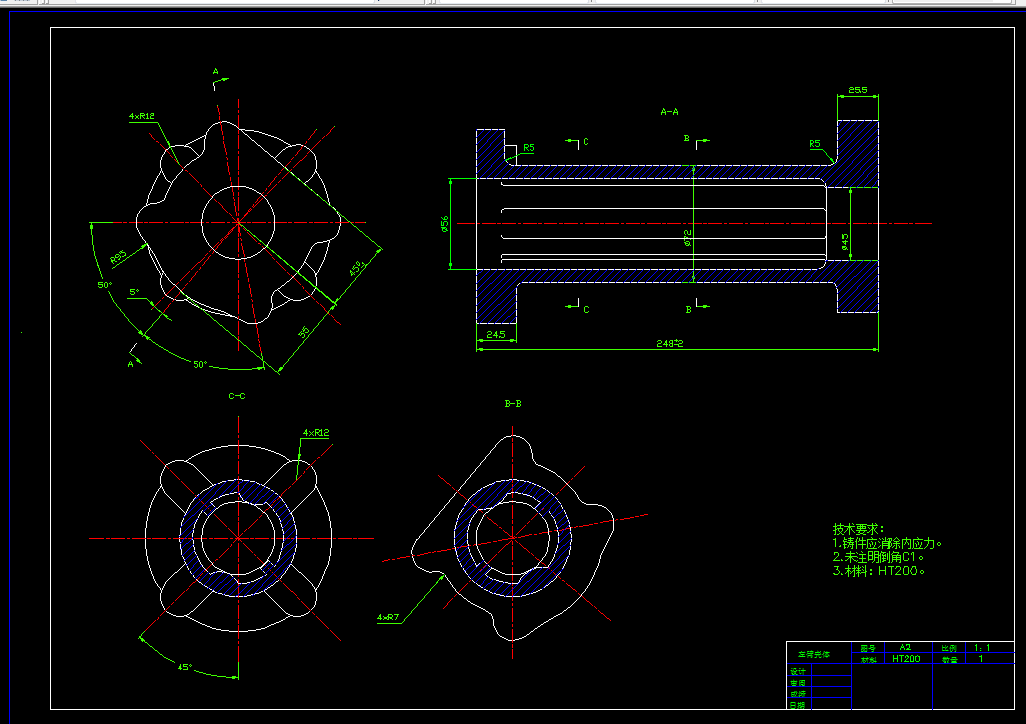
Task: Pick the 25.5 flange width dimension text
Action: [857, 90]
